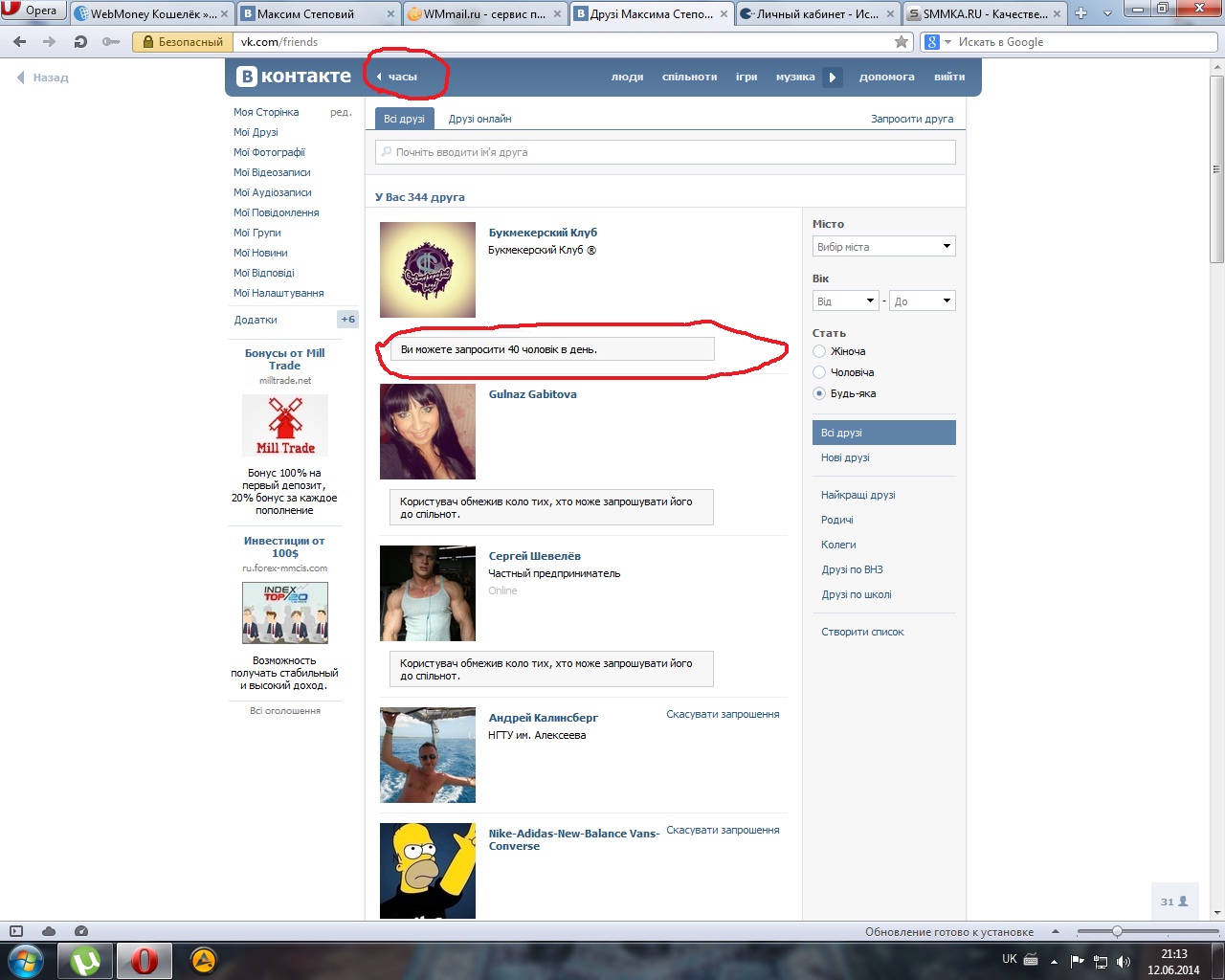The height and width of the screenshot is (980, 1225).
Task: Click the Opera Link cloud icon
Action: click(x=49, y=931)
